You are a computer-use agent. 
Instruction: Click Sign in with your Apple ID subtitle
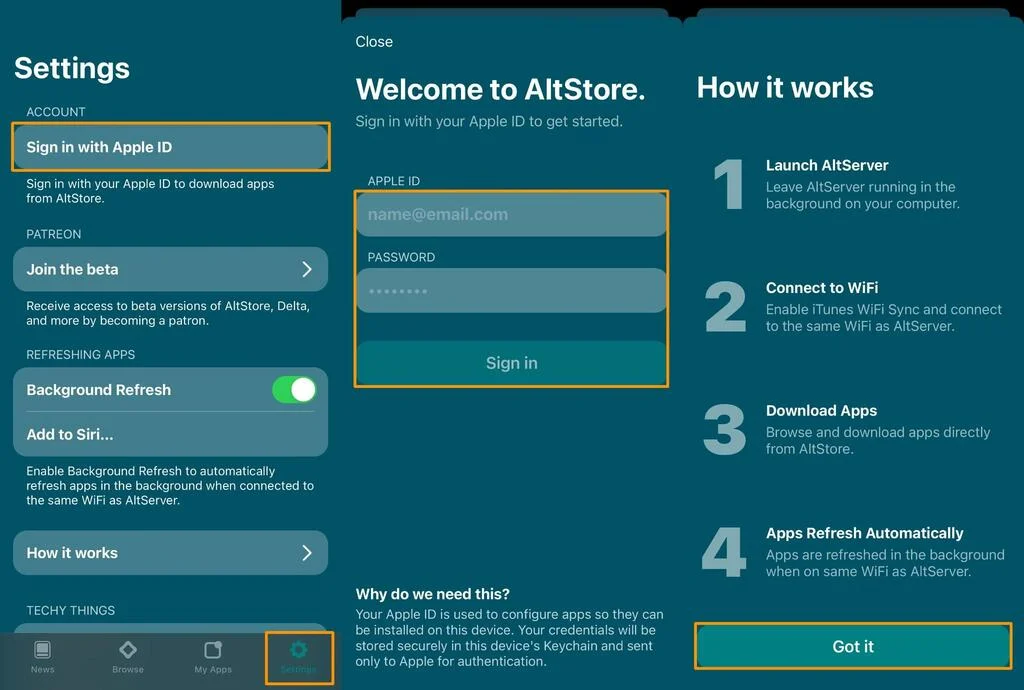tap(489, 121)
